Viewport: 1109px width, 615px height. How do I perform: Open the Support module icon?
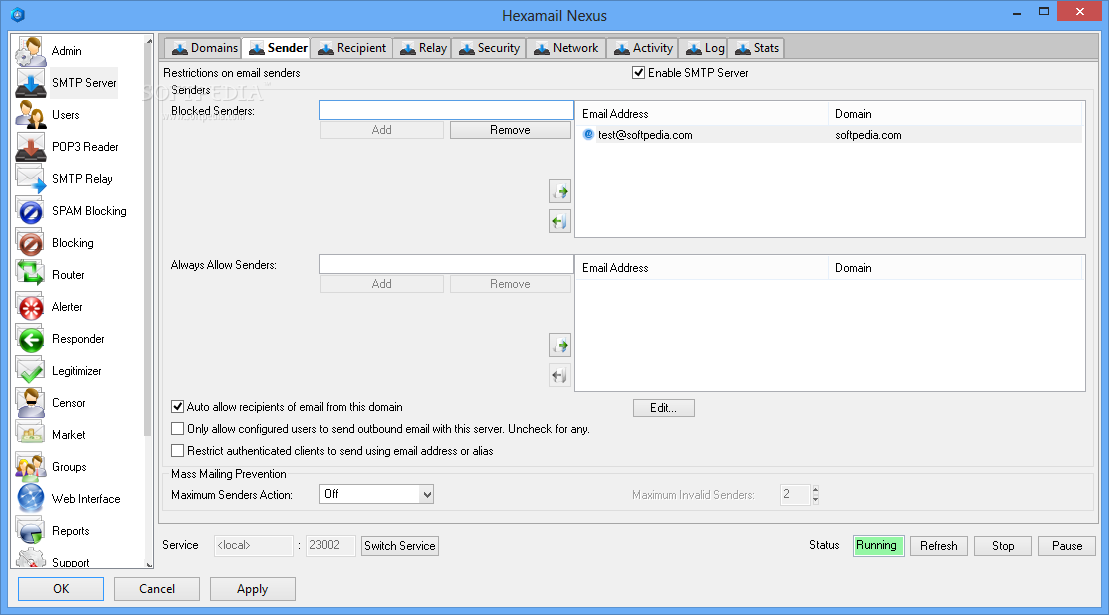point(30,558)
